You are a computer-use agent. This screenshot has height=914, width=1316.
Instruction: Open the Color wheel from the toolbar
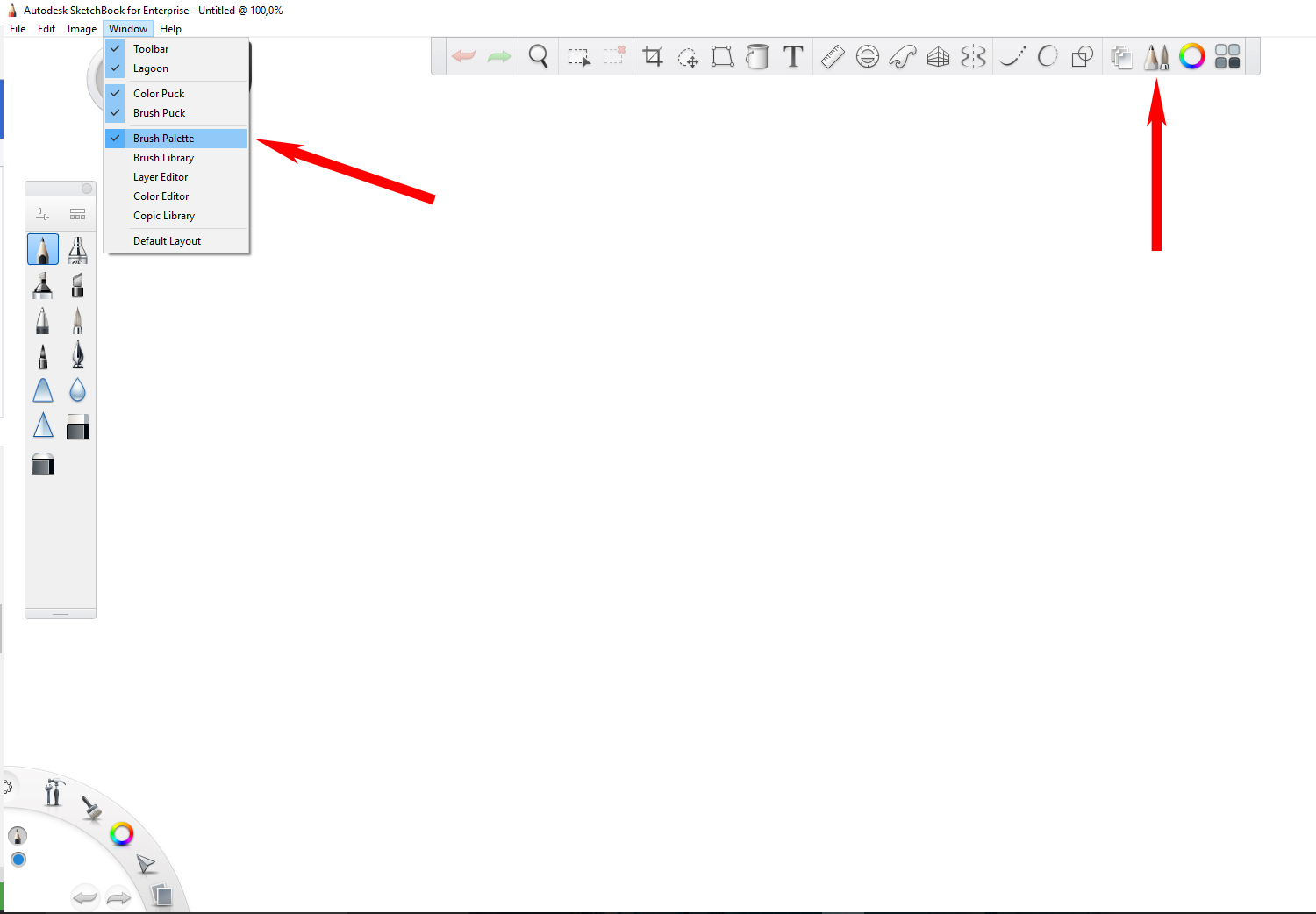pos(1192,55)
